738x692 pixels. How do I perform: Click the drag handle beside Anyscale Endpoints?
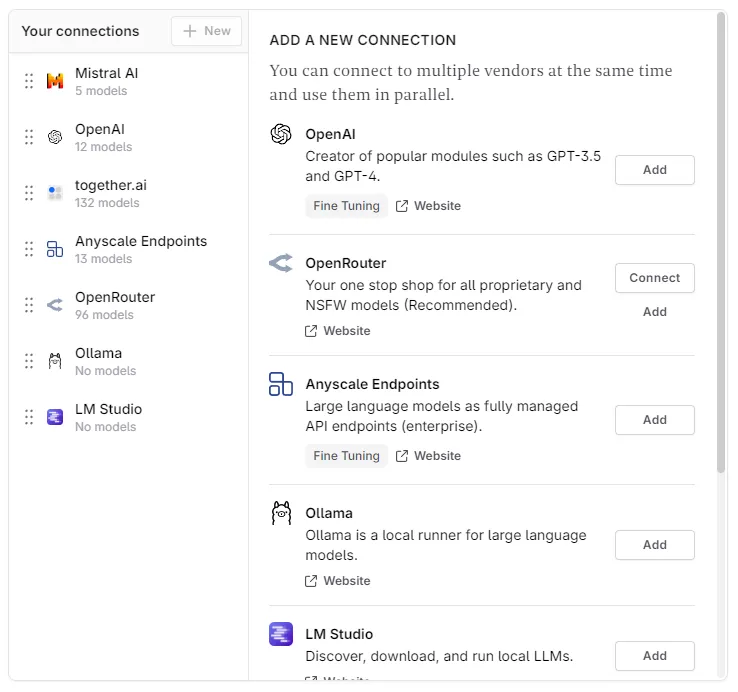pyautogui.click(x=29, y=249)
